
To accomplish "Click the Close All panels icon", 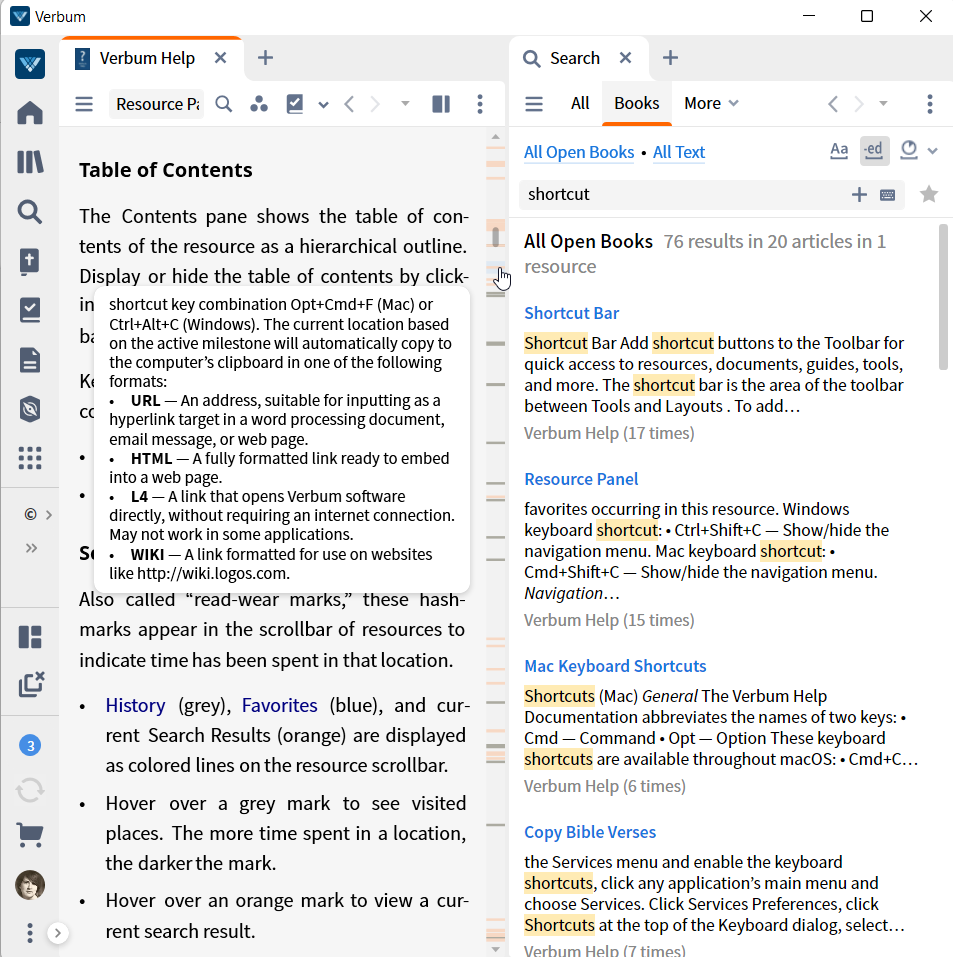I will click(x=31, y=684).
